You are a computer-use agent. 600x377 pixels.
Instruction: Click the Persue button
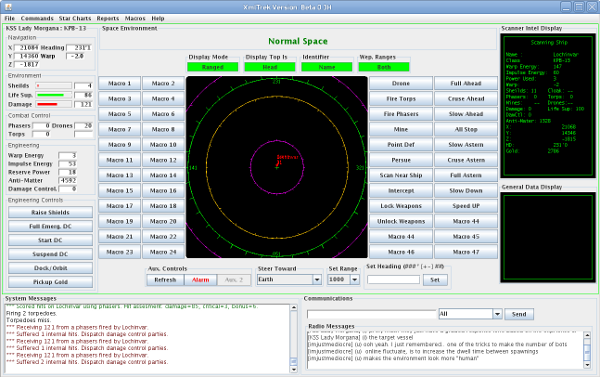coord(401,160)
